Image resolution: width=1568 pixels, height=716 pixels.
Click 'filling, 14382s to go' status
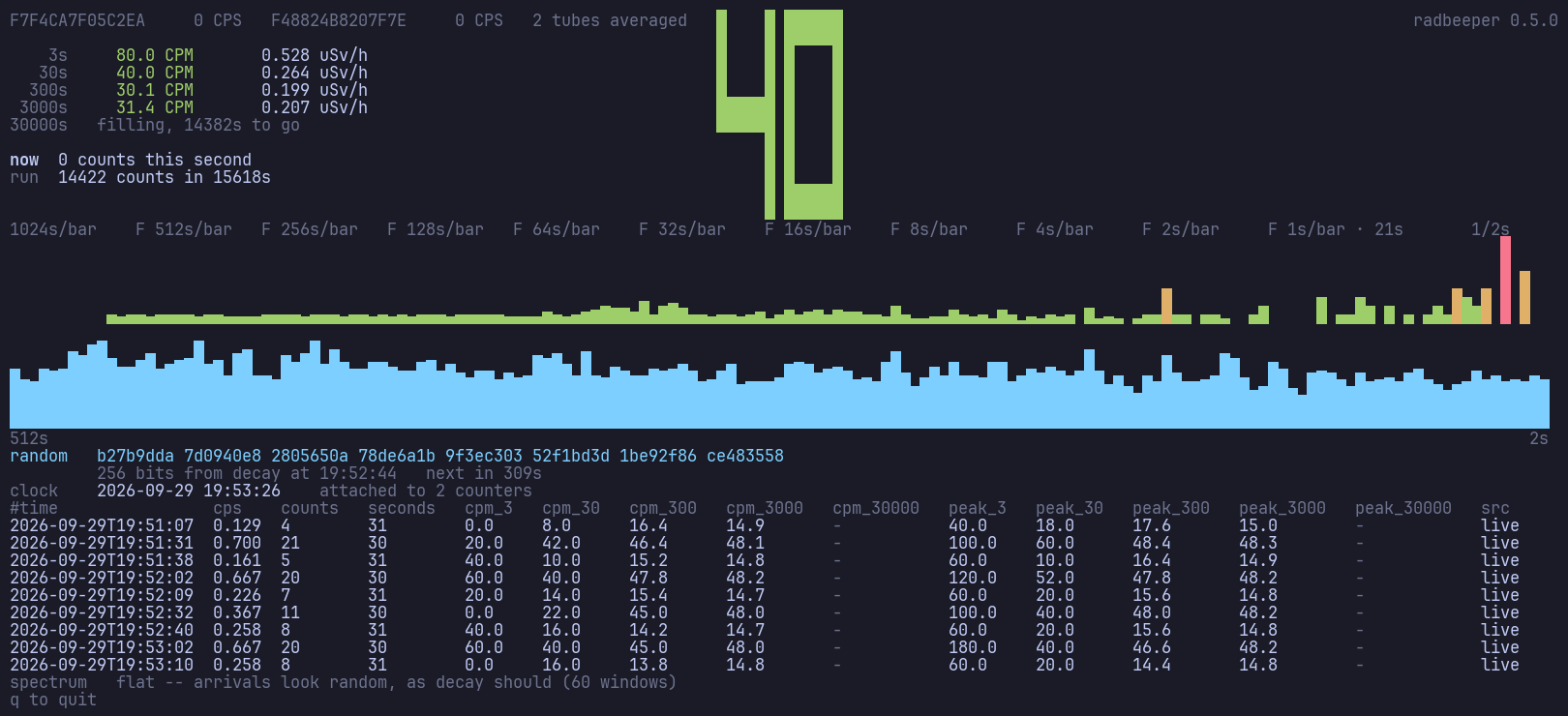(x=198, y=125)
